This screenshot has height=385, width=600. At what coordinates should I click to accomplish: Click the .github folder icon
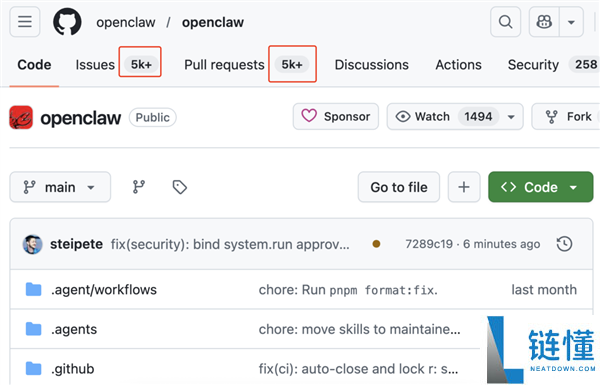coord(33,369)
